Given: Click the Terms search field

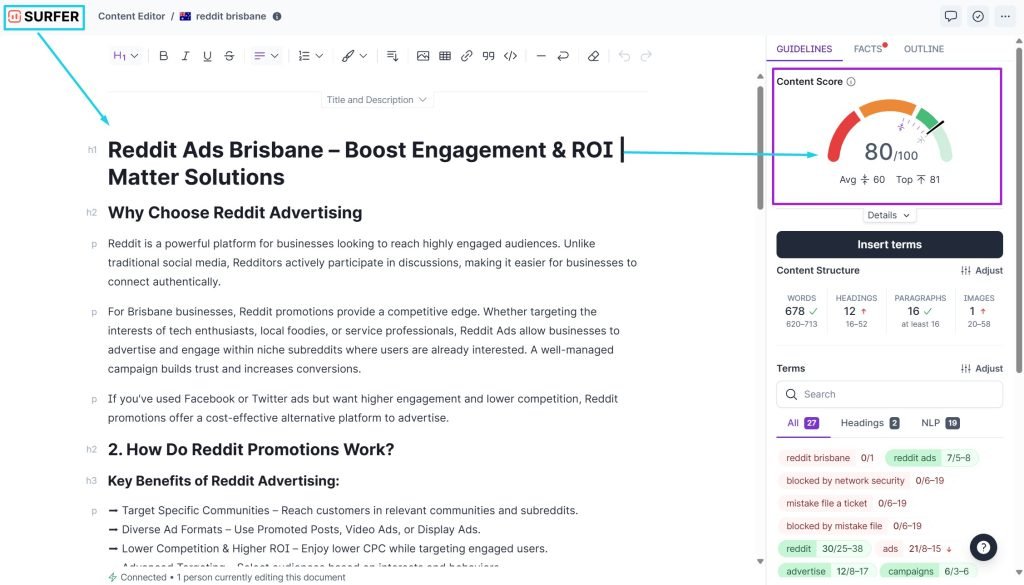Looking at the screenshot, I should pyautogui.click(x=889, y=395).
